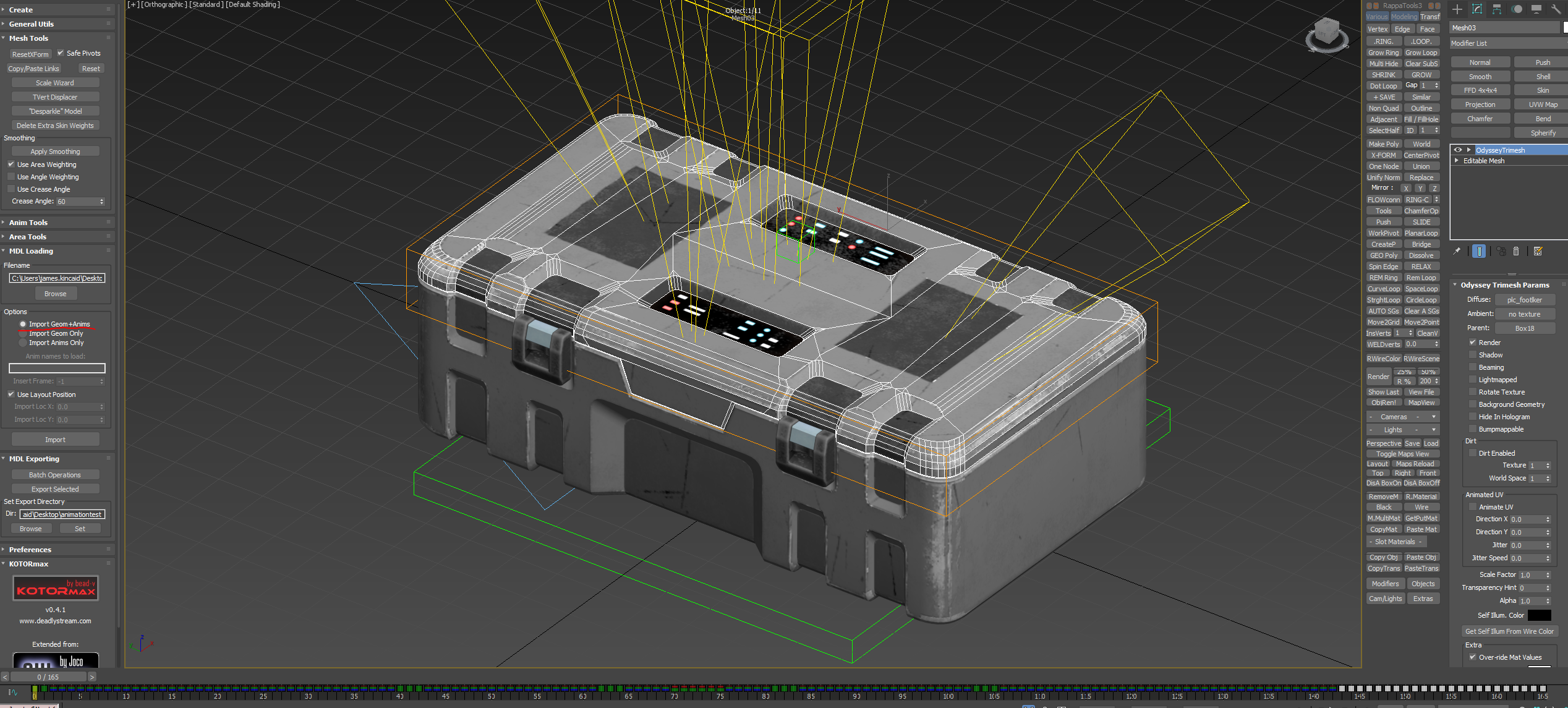
Task: Toggle OdysseyTrimesh modifier eye visibility
Action: coord(1458,150)
